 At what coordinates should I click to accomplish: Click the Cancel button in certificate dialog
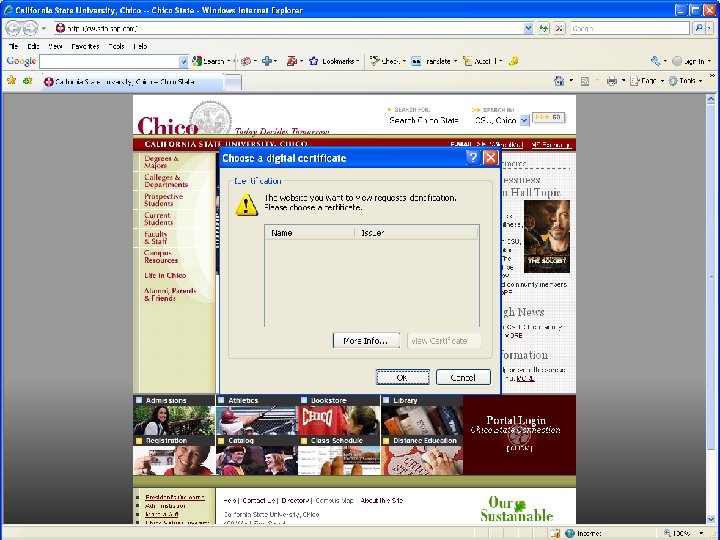coord(463,377)
